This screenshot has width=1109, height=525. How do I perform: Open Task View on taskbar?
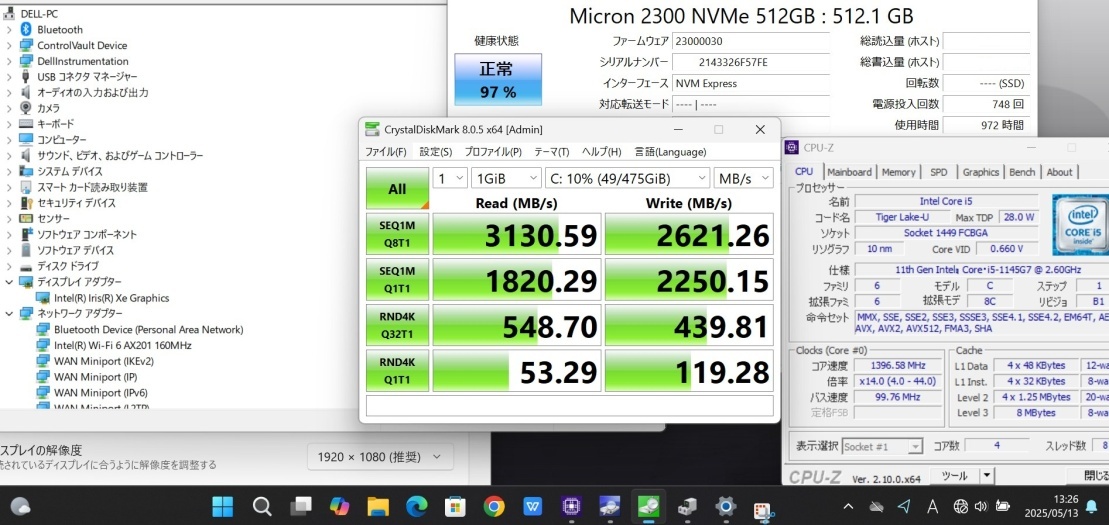tap(301, 506)
